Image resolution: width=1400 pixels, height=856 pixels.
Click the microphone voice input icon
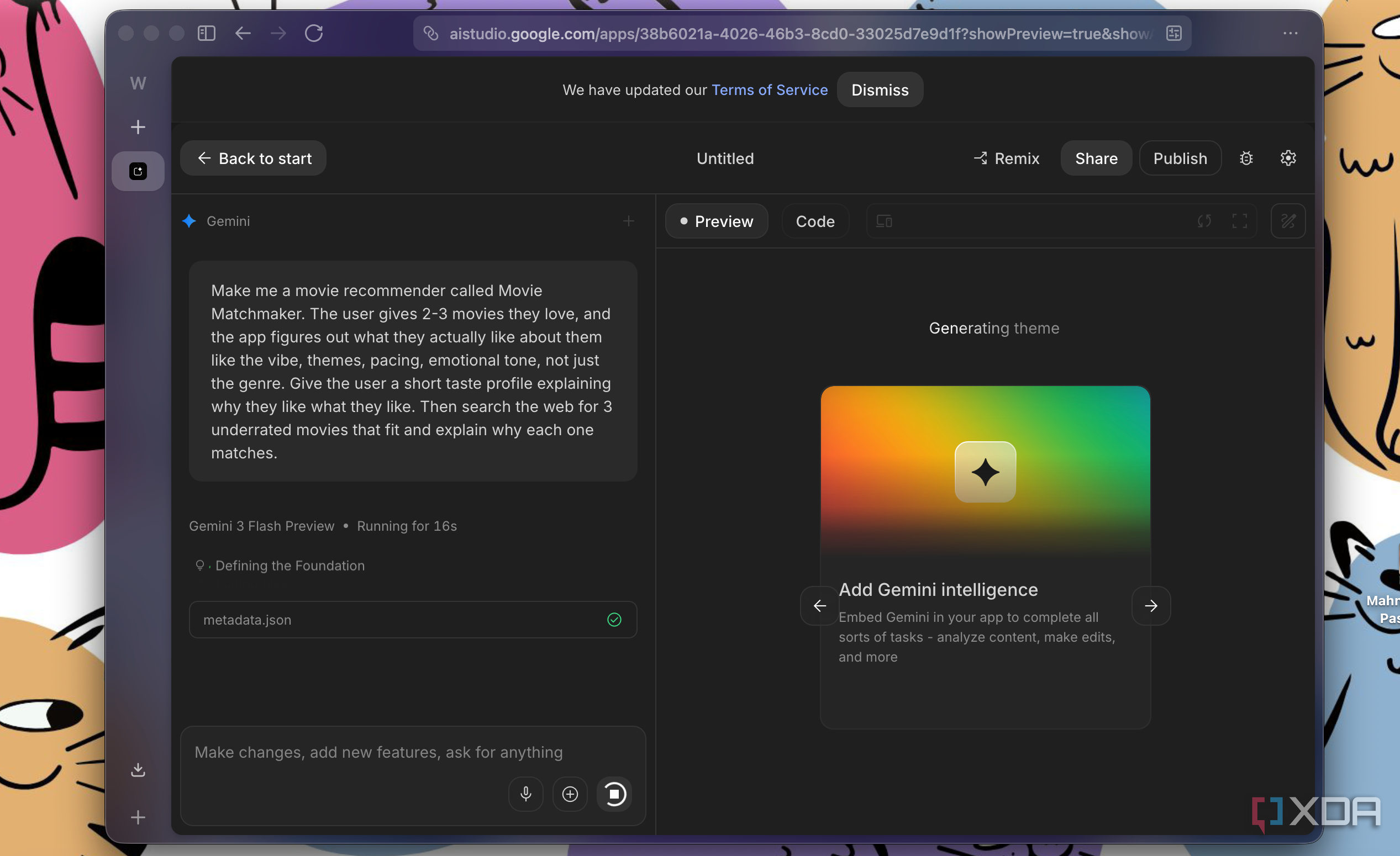tap(525, 794)
